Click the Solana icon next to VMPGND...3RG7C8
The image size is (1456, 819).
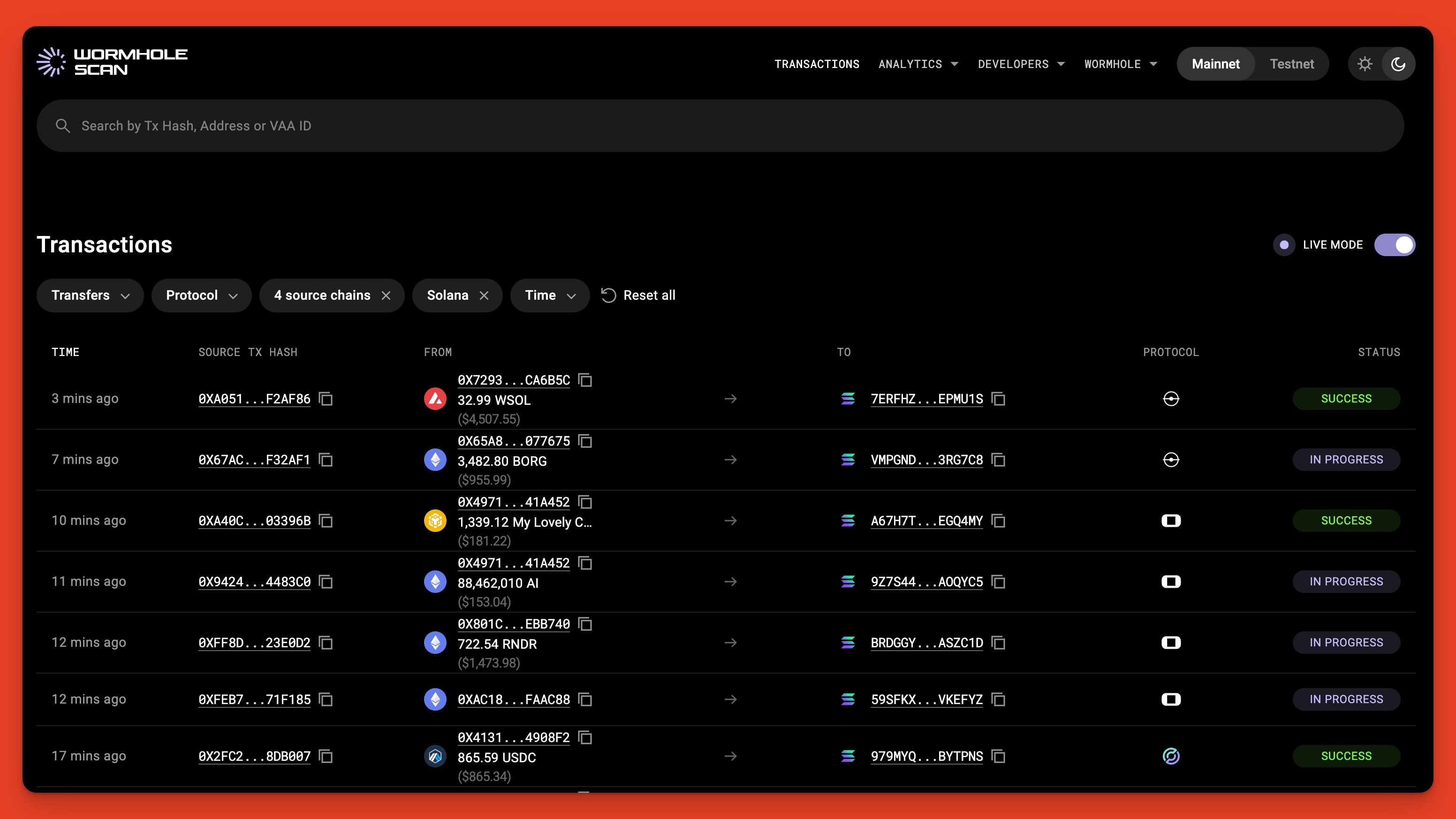848,460
